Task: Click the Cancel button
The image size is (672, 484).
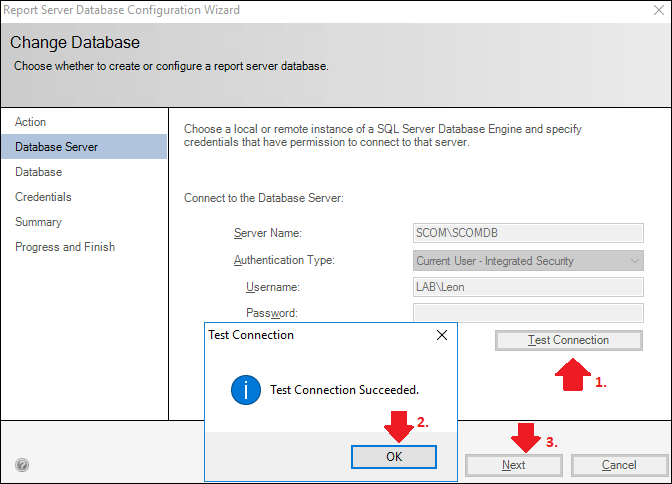Action: point(619,465)
